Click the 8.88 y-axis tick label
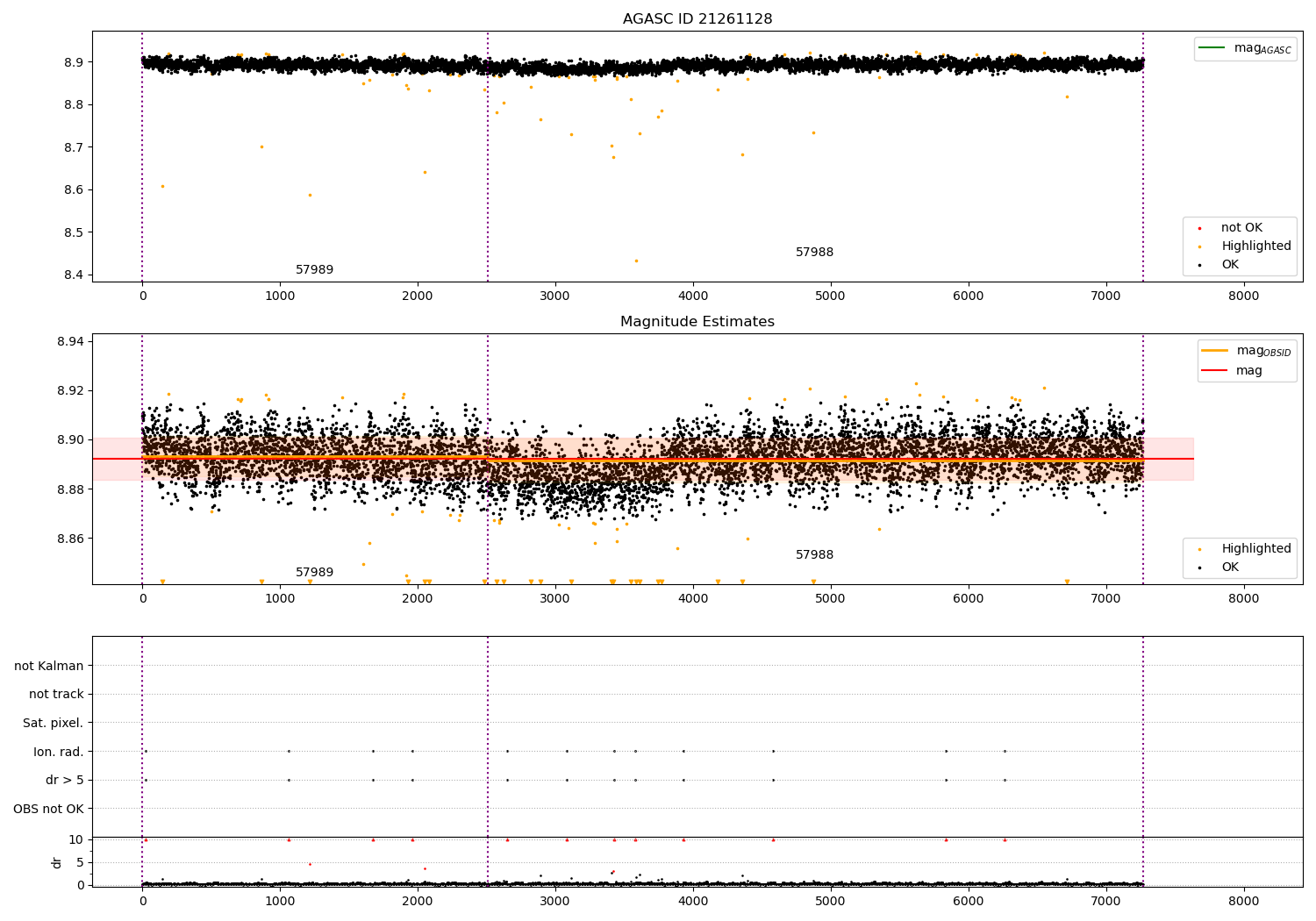 point(69,489)
